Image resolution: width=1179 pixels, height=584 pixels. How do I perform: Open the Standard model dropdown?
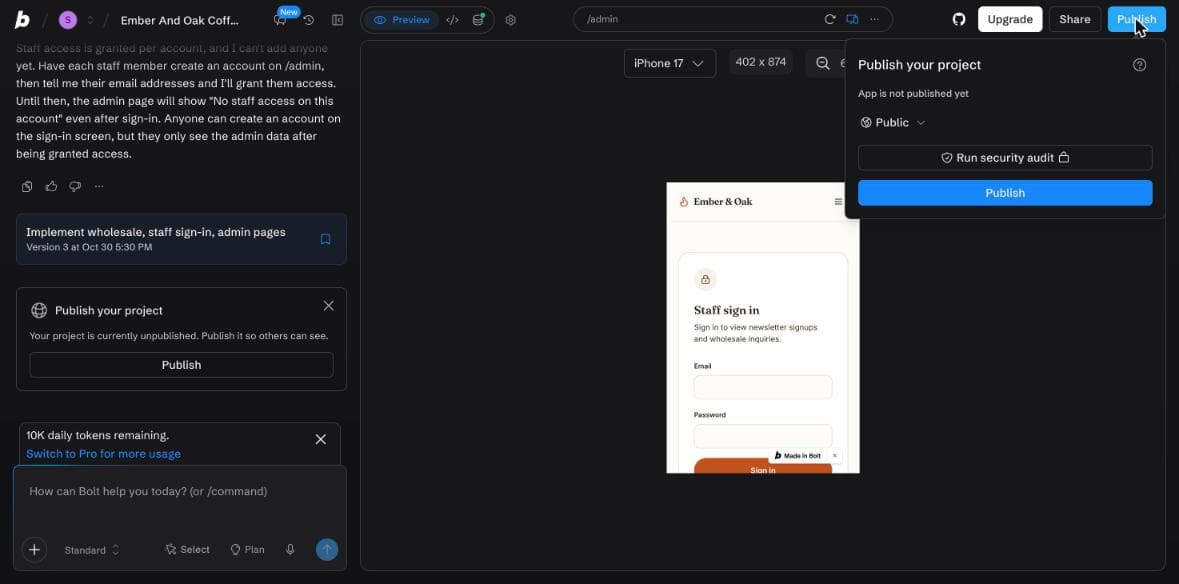pos(92,550)
